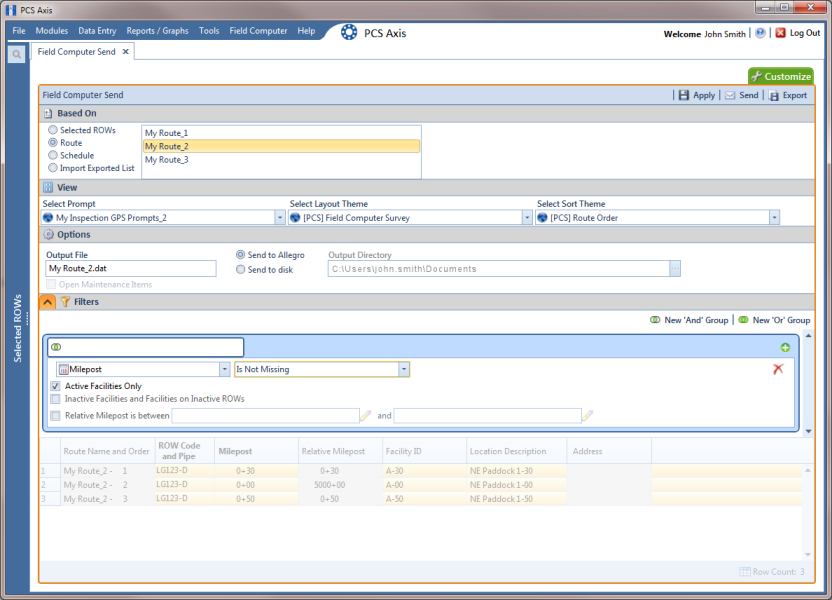Click the Send button label
The height and width of the screenshot is (600, 832).
pyautogui.click(x=749, y=95)
